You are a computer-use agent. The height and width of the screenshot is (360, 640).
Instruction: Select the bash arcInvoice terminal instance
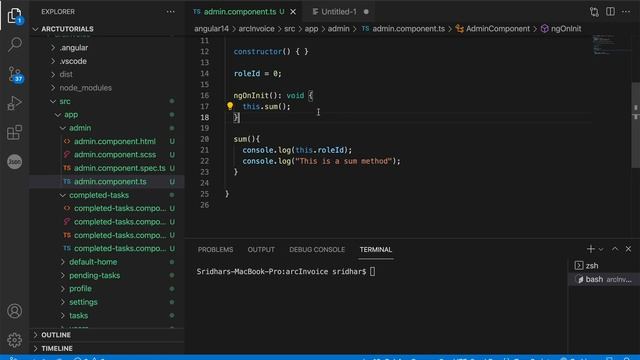pos(604,279)
